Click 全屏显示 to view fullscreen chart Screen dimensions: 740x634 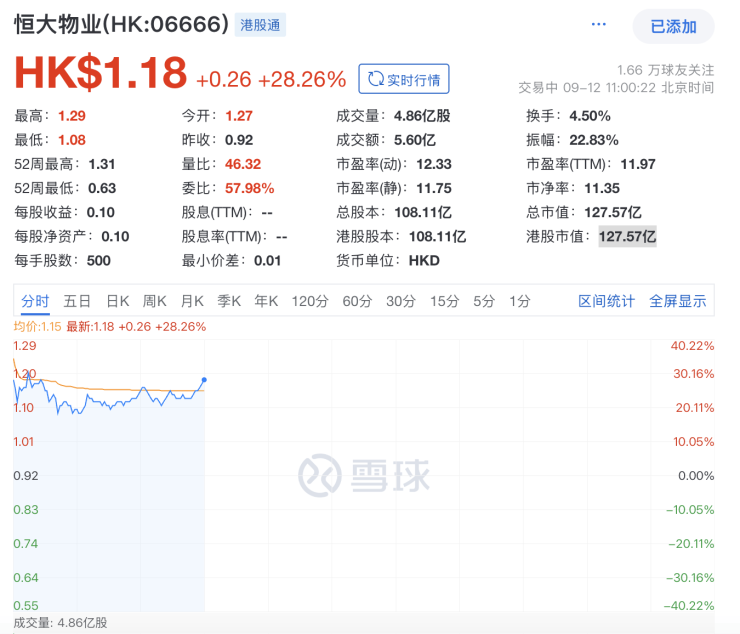677,301
